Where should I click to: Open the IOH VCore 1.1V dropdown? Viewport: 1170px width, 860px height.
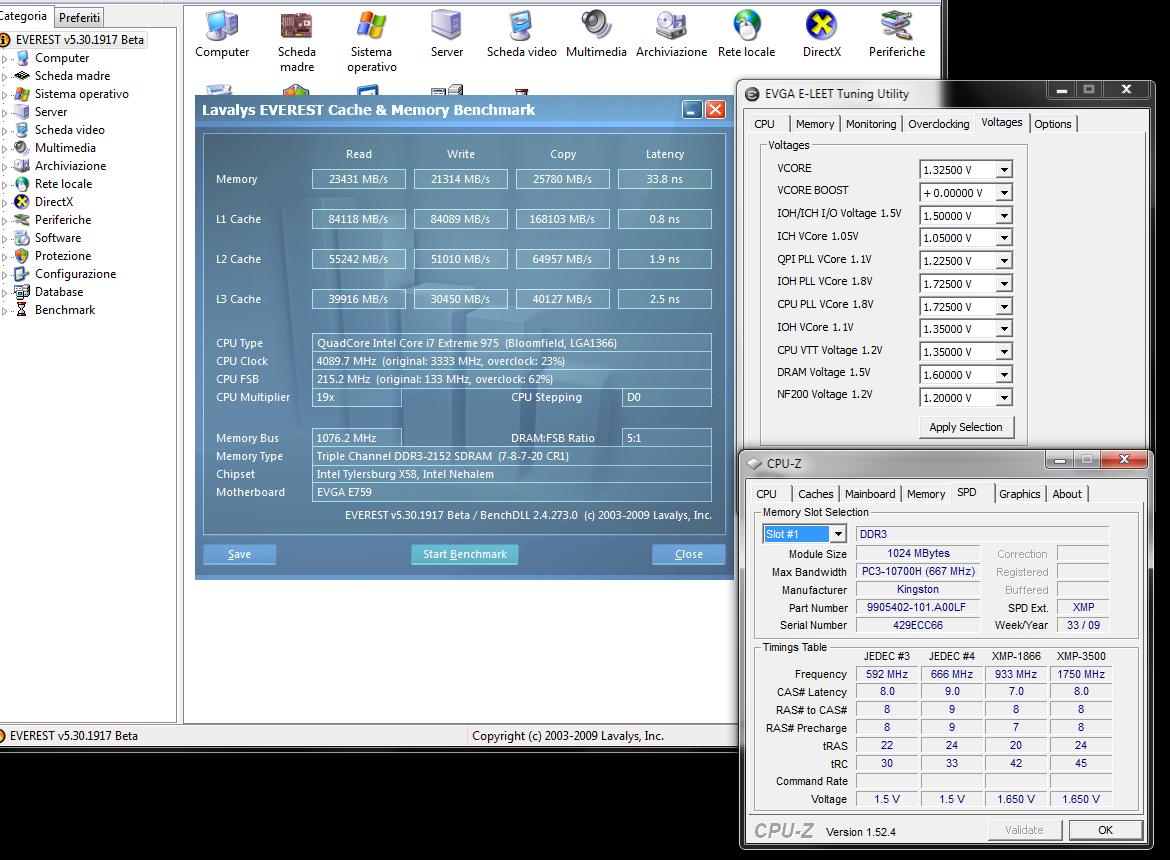[x=1004, y=329]
